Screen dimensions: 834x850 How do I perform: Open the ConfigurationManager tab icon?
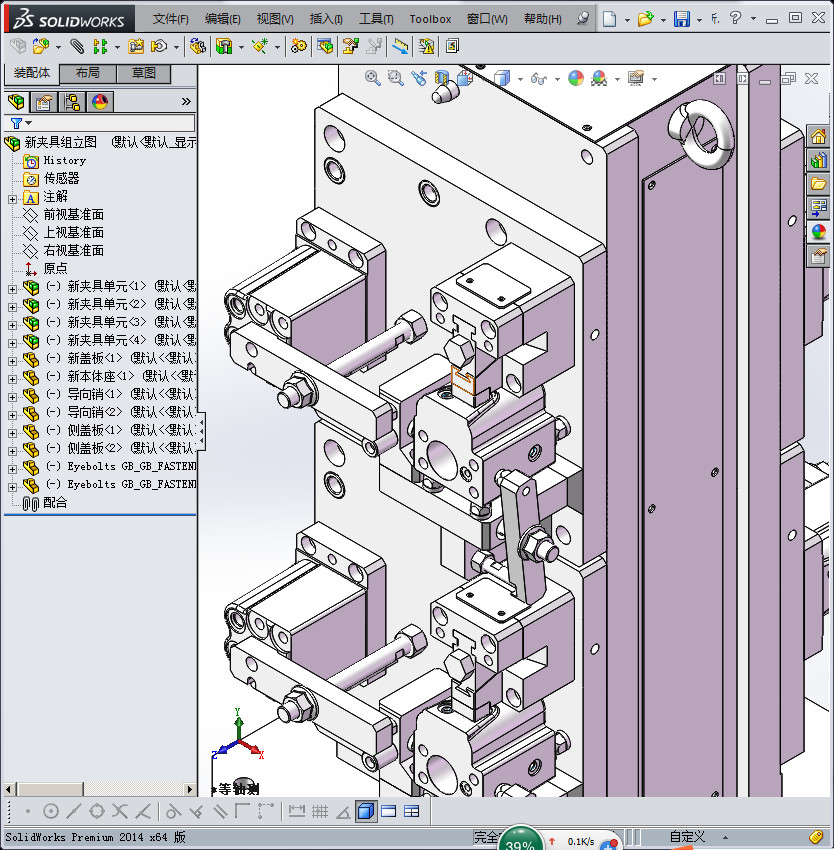click(x=72, y=101)
